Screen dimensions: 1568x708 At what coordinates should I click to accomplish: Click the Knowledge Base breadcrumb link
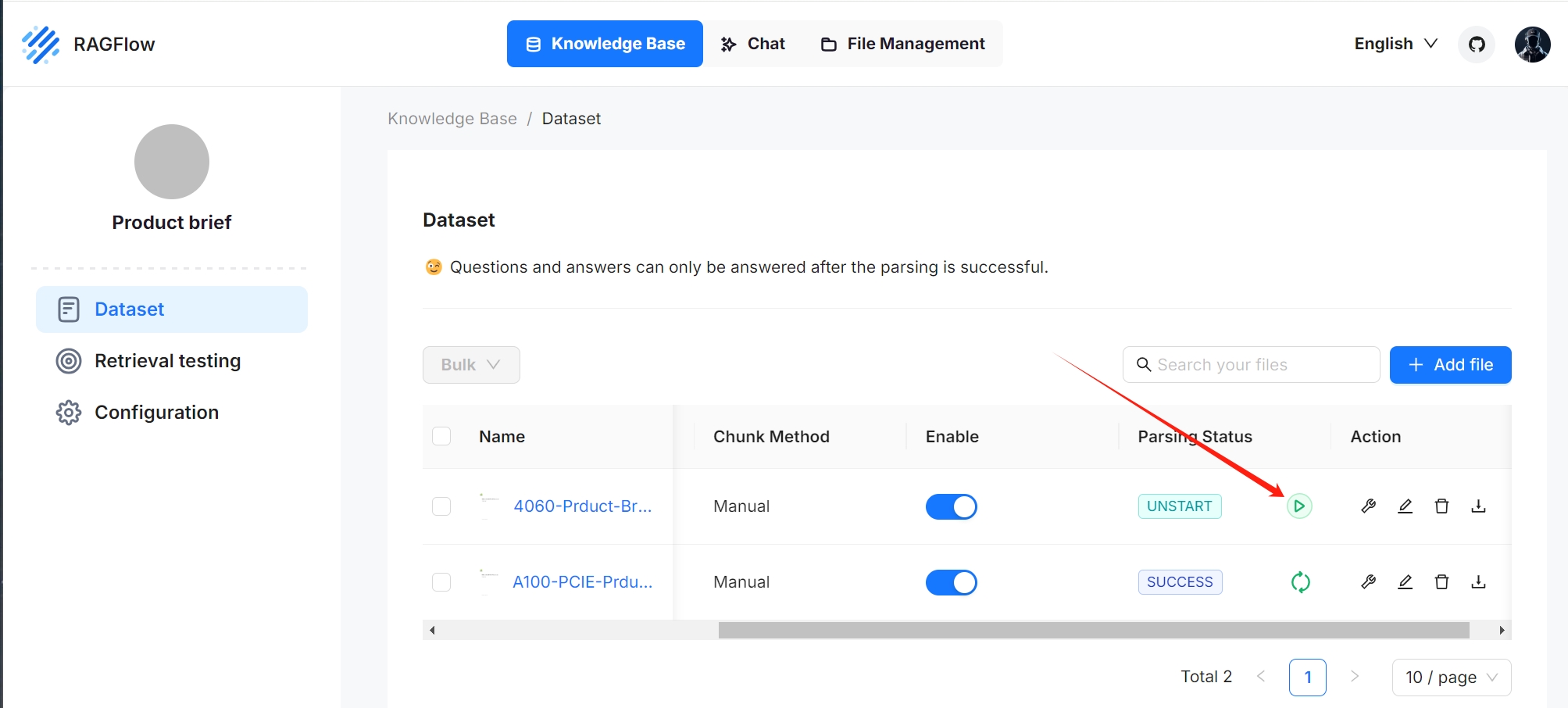[452, 119]
